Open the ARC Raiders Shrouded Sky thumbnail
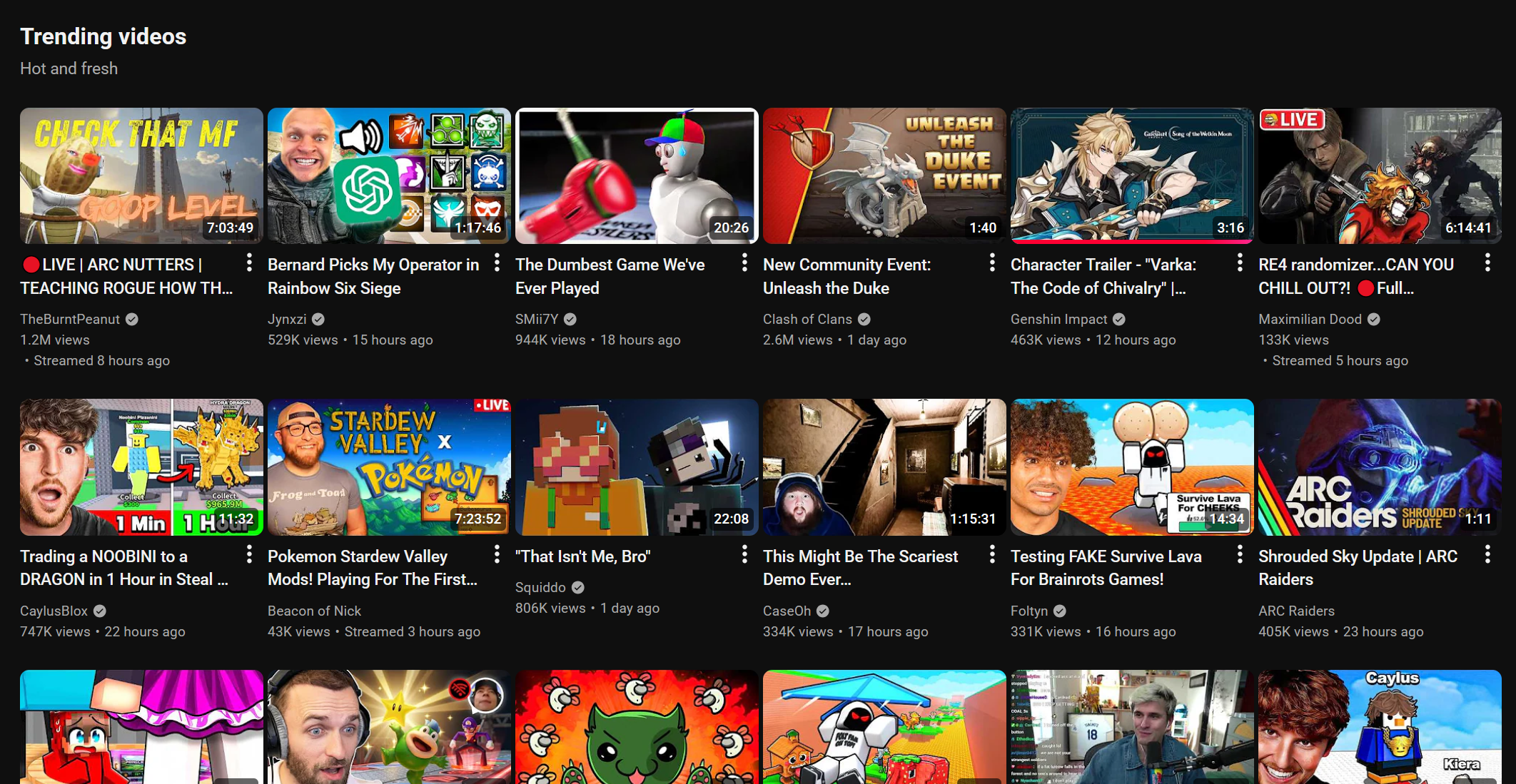Image resolution: width=1516 pixels, height=784 pixels. (1379, 467)
